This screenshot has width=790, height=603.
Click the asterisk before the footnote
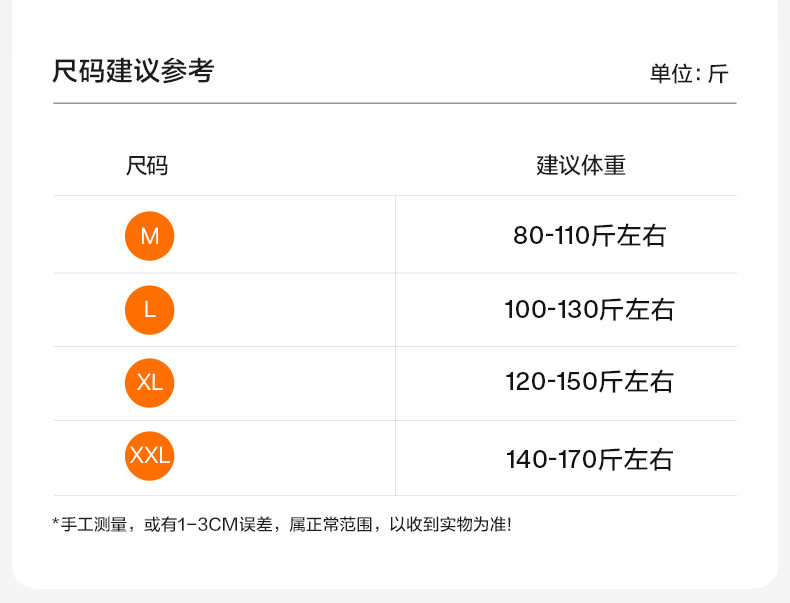[x=56, y=523]
